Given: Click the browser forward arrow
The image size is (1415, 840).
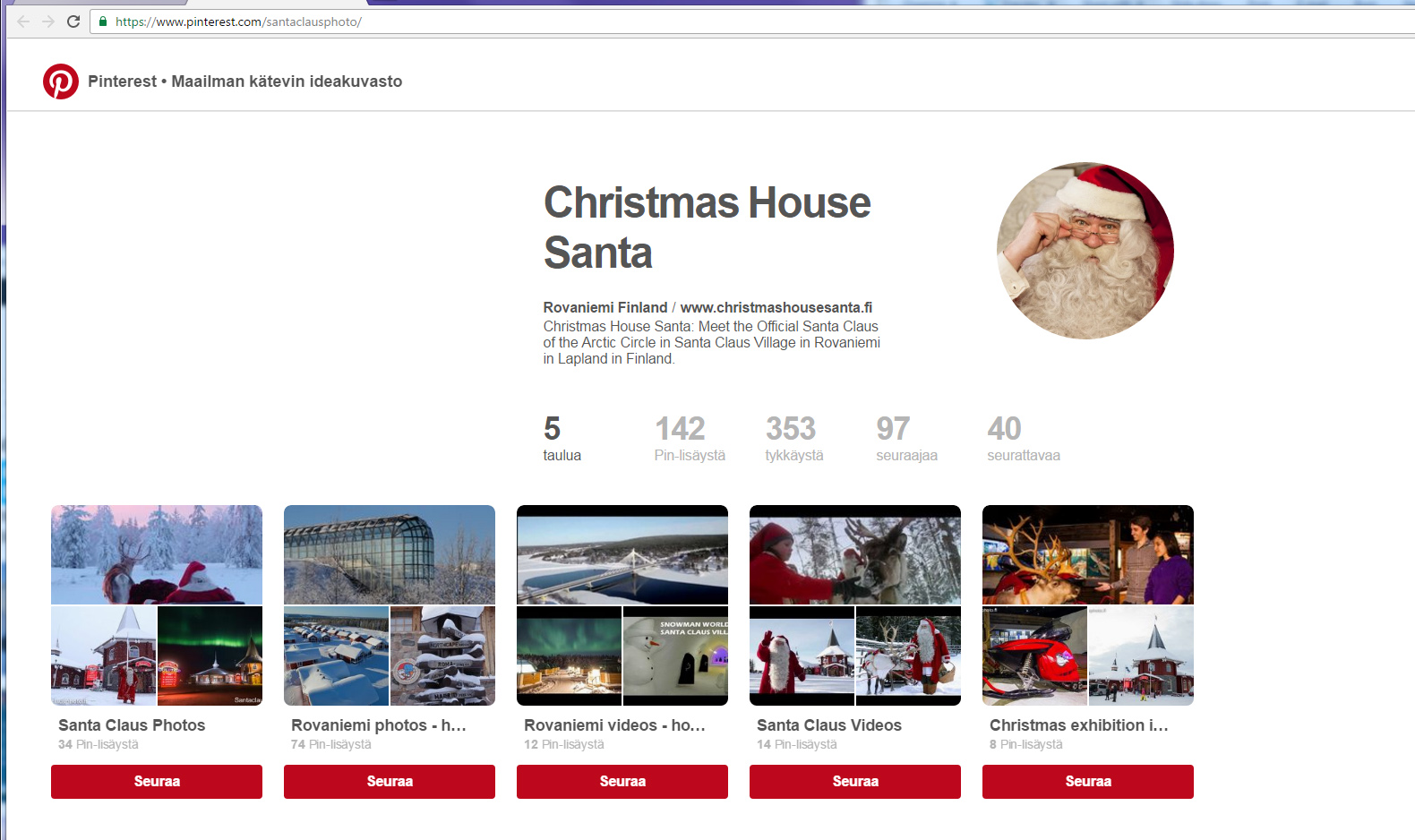Looking at the screenshot, I should (x=48, y=21).
